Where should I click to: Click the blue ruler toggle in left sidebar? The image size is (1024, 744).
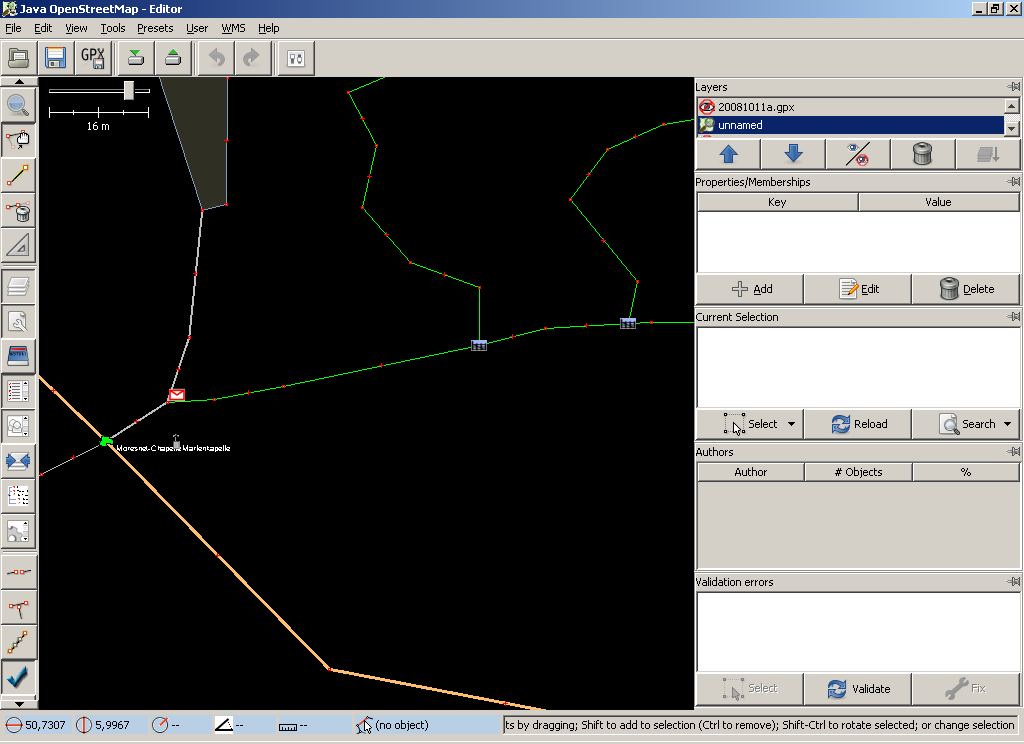click(18, 356)
